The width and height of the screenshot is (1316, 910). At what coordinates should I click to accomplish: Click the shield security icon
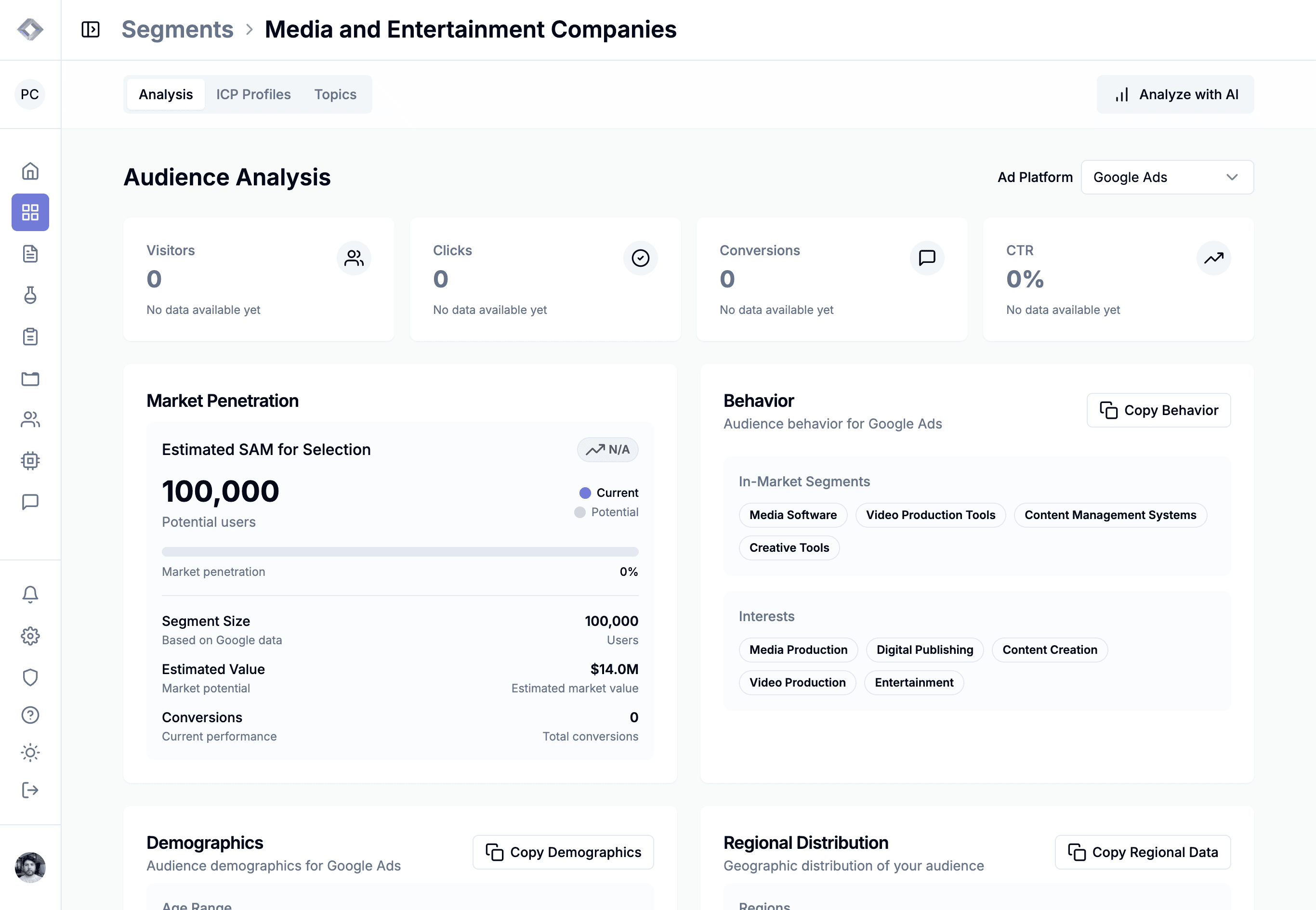(30, 677)
